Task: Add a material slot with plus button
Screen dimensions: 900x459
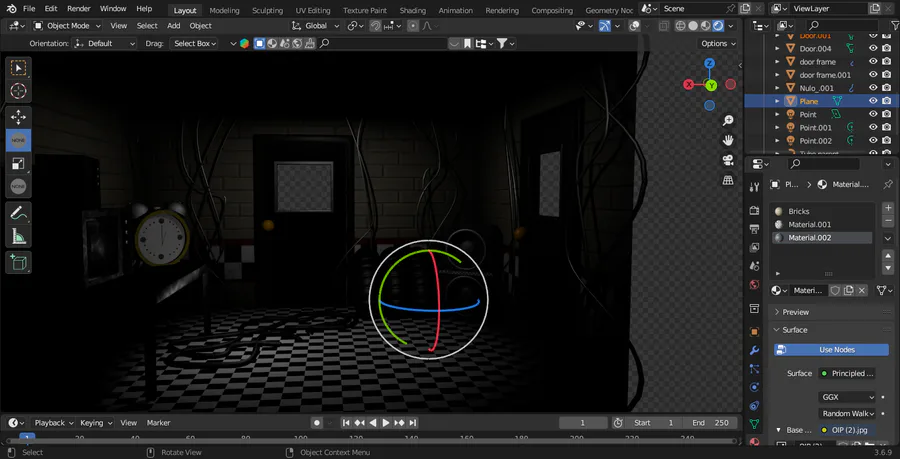Action: 888,208
